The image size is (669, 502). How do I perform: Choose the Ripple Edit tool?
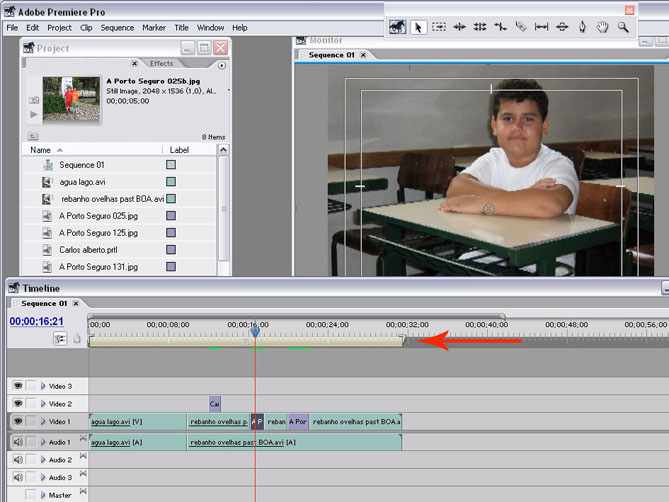[x=460, y=27]
